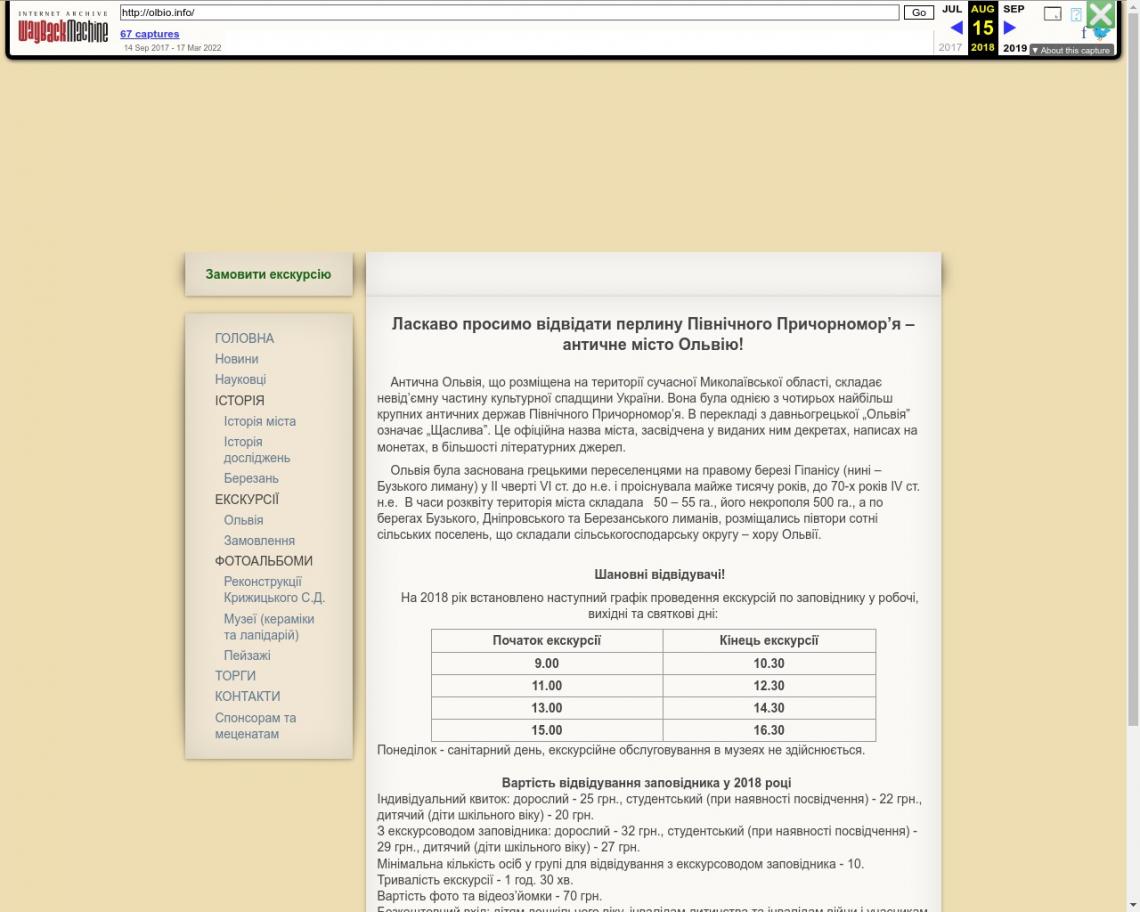Open the Історія досліджень submenu link

point(257,449)
